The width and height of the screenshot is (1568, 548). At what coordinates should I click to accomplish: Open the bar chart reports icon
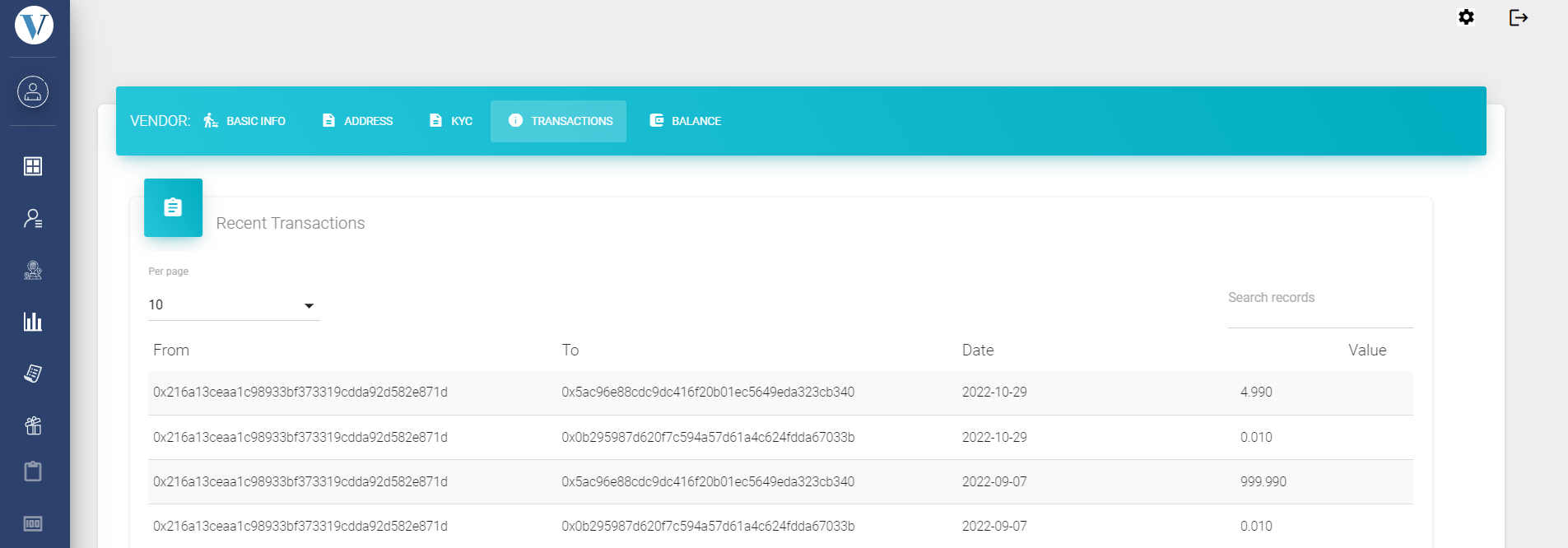pyautogui.click(x=33, y=322)
